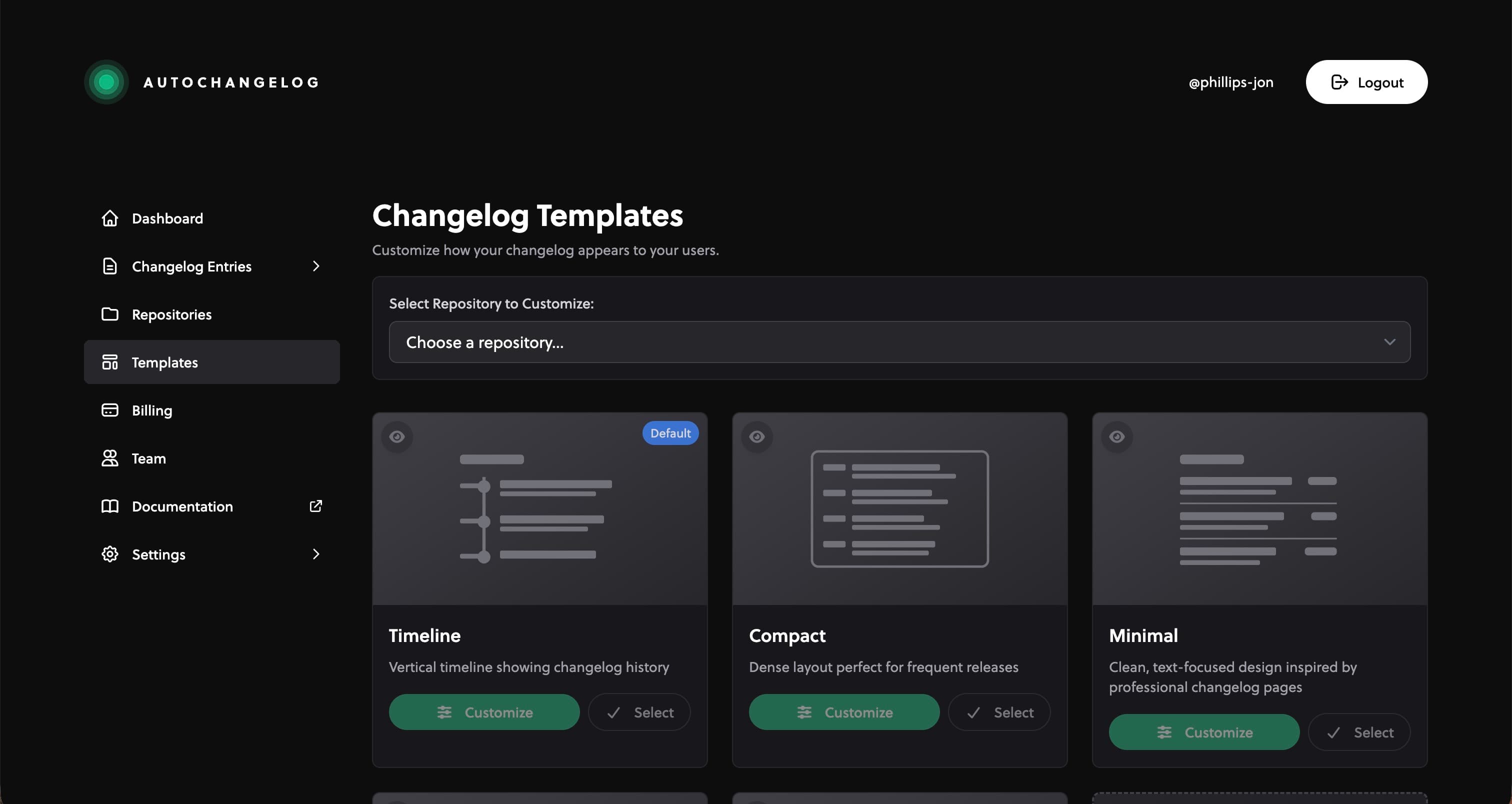Screen dimensions: 1512x804
Task: Open the Choose a repository dropdown
Action: tap(899, 342)
